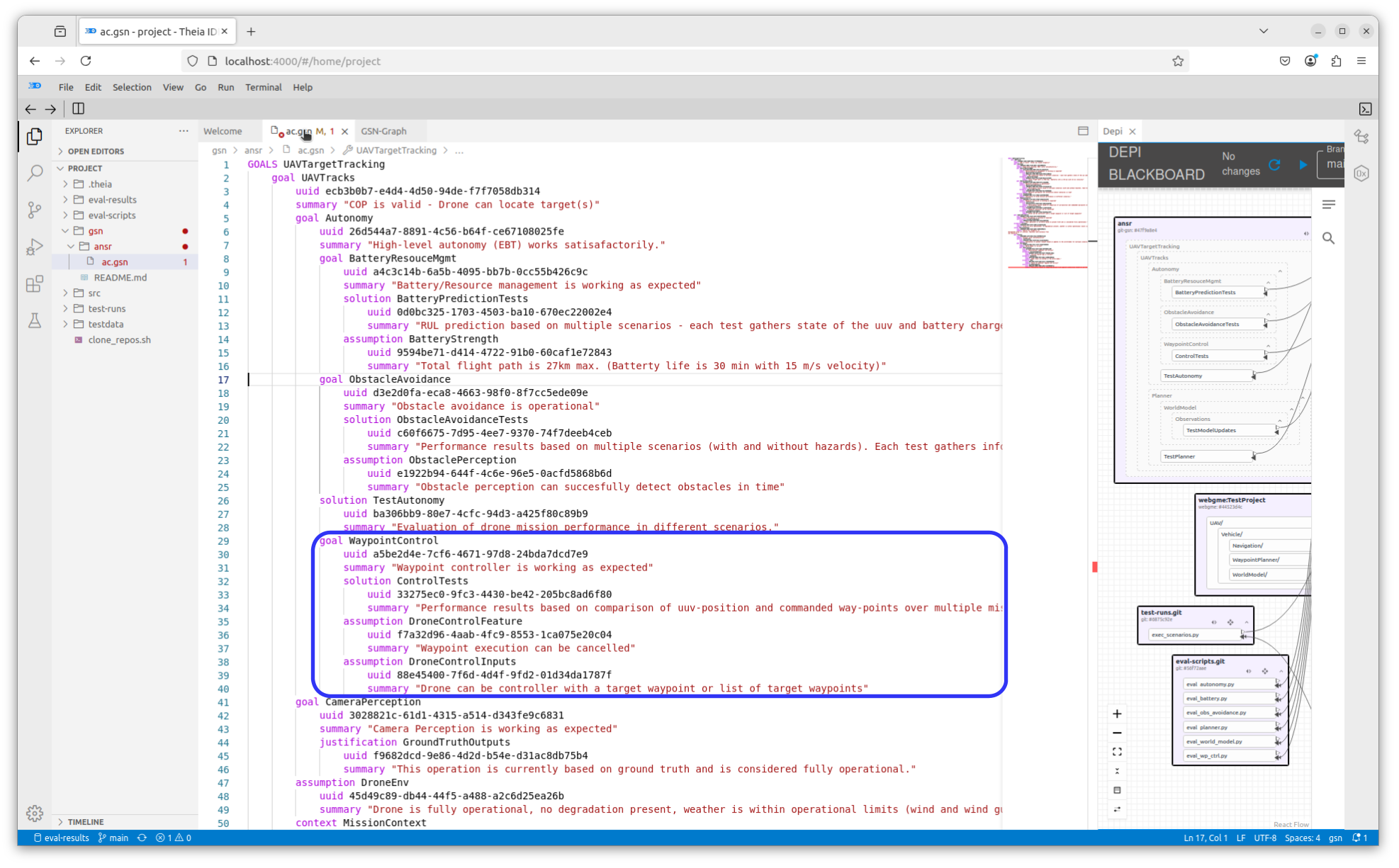Open the outline lines icon beside blackboard

1329,205
